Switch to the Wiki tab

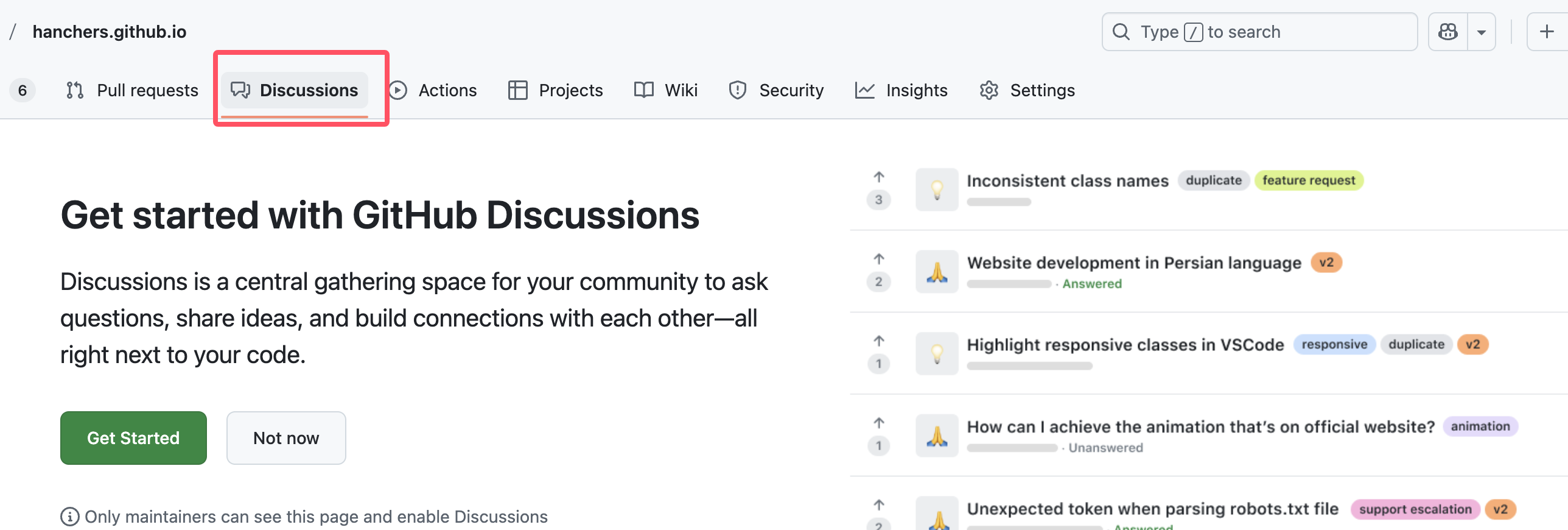[665, 90]
